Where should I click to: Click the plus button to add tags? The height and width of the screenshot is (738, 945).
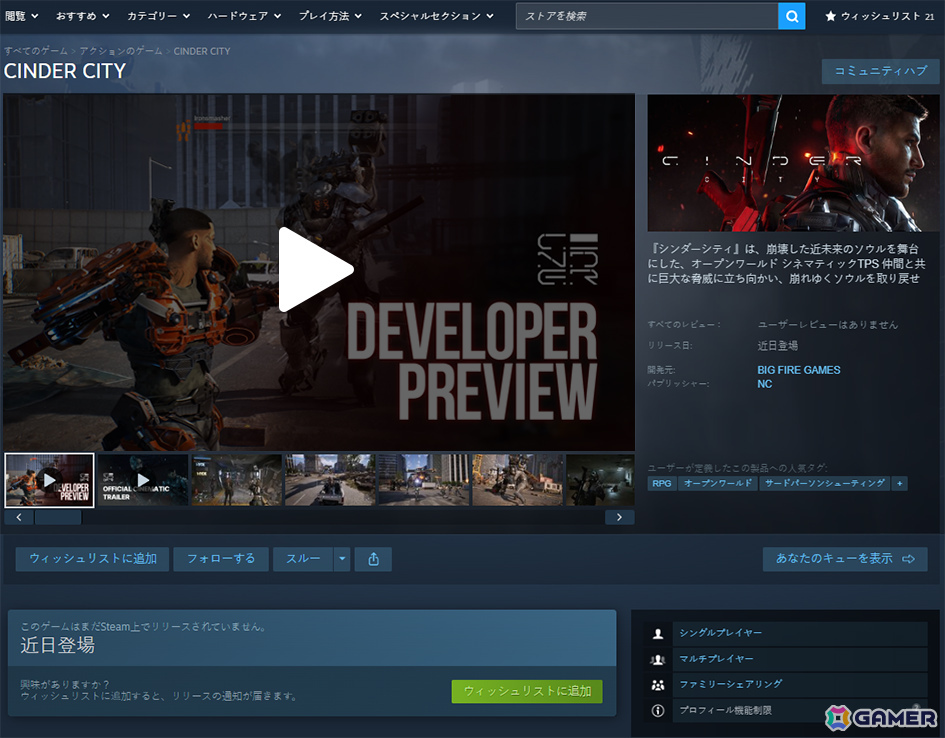(x=900, y=483)
